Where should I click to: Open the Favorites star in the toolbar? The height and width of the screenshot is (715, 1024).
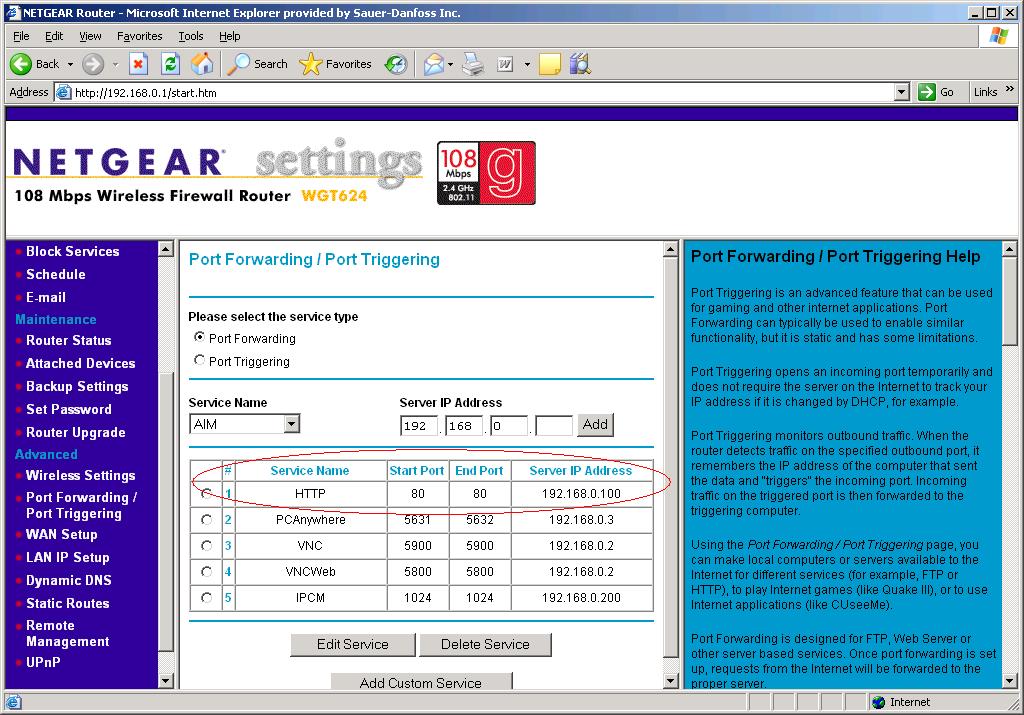point(335,64)
